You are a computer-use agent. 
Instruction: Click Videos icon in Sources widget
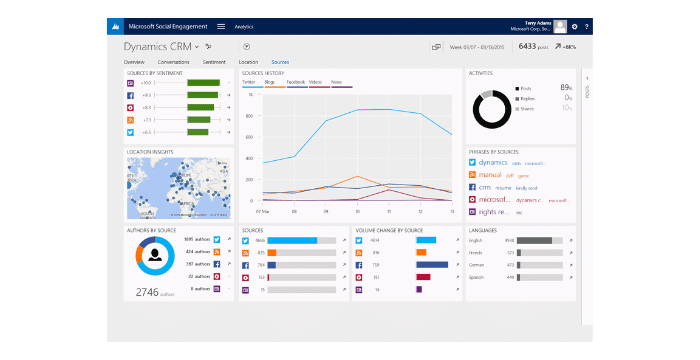246,277
